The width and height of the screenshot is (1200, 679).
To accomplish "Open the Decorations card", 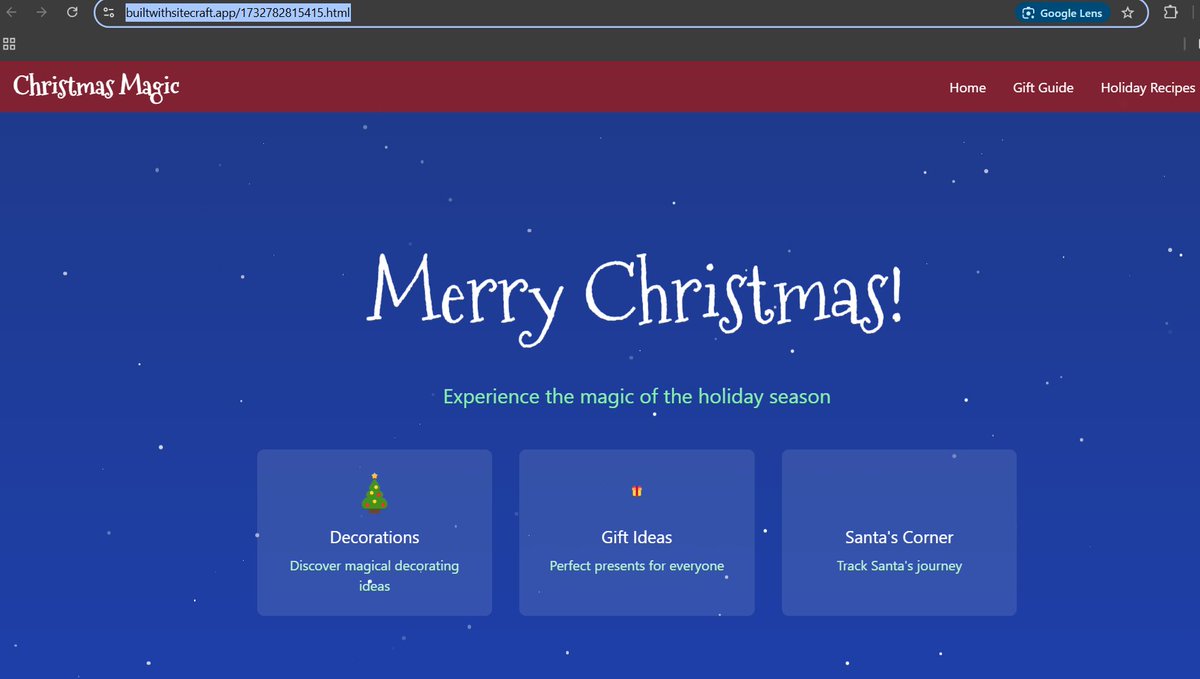I will 374,532.
